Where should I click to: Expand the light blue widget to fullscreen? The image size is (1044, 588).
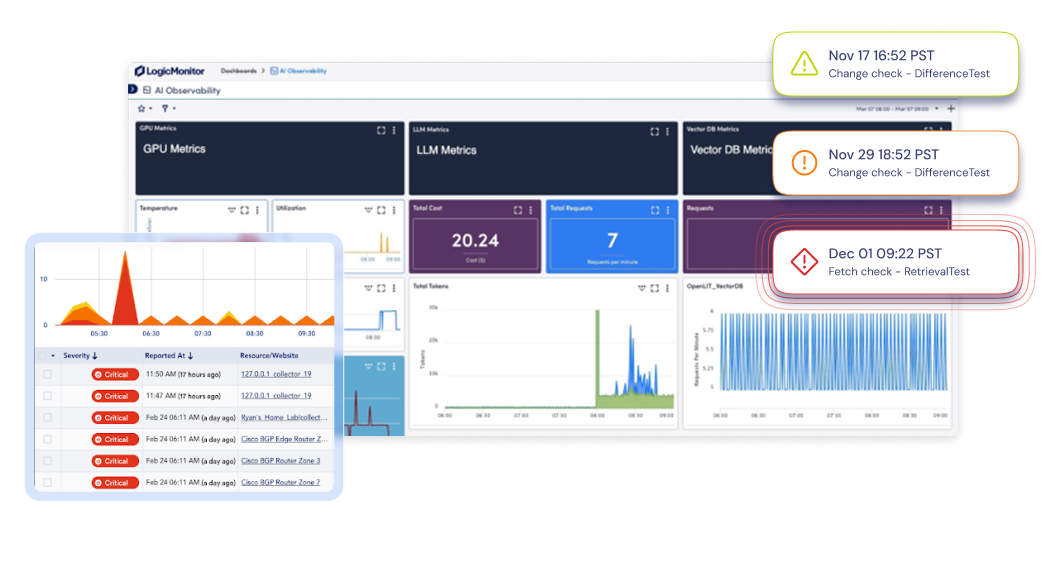[381, 366]
